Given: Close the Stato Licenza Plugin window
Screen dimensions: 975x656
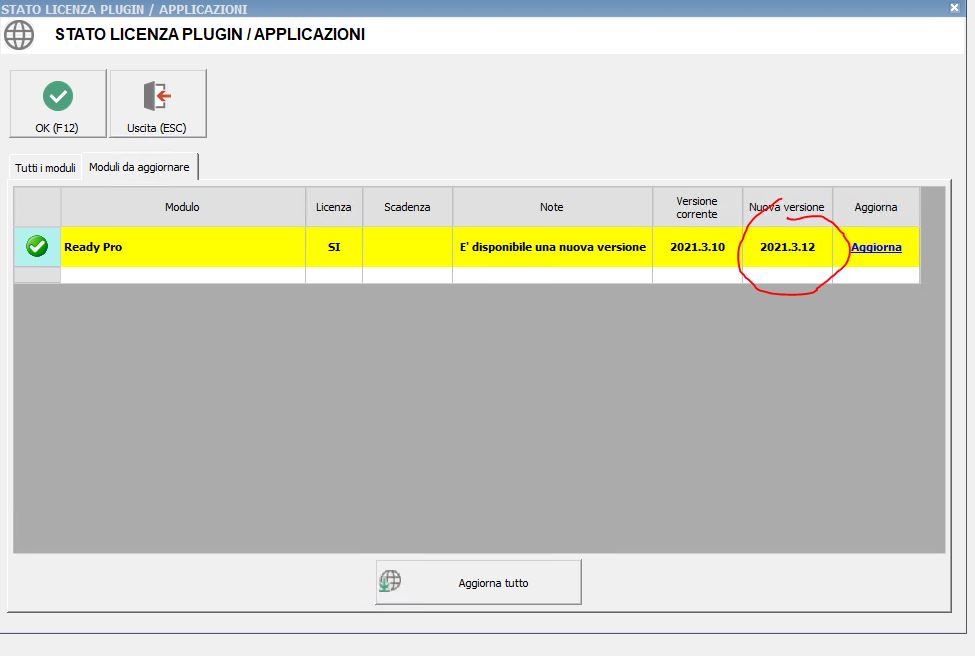Looking at the screenshot, I should [x=954, y=7].
